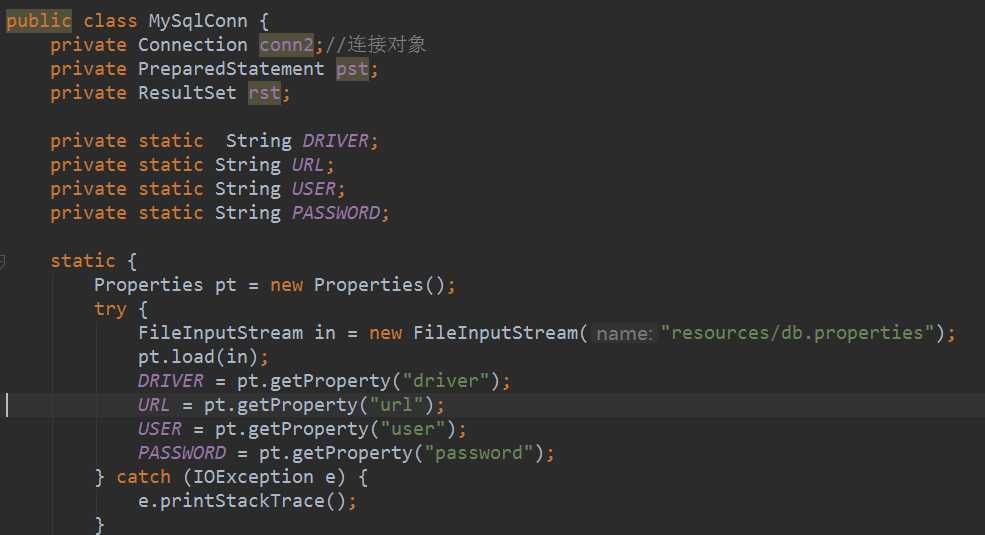Screen dimensions: 985x535
Task: Click the "user" string literal
Action: click(x=413, y=429)
